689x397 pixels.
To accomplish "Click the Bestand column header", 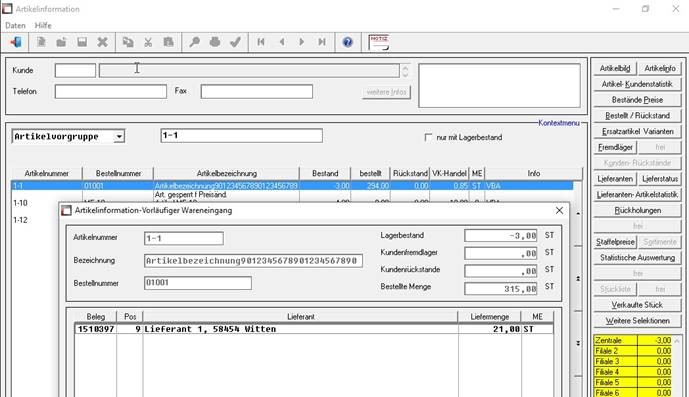I will [x=325, y=173].
